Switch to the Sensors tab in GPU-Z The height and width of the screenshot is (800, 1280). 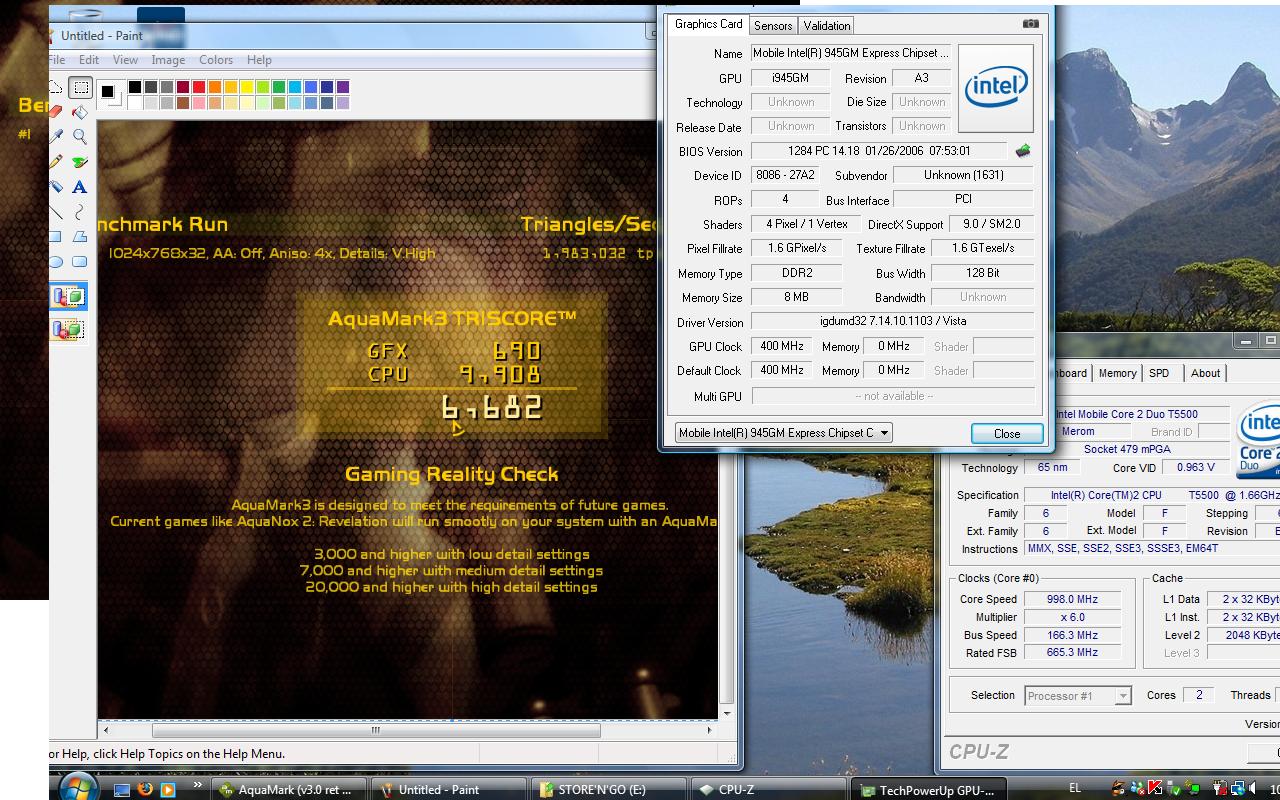tap(773, 26)
